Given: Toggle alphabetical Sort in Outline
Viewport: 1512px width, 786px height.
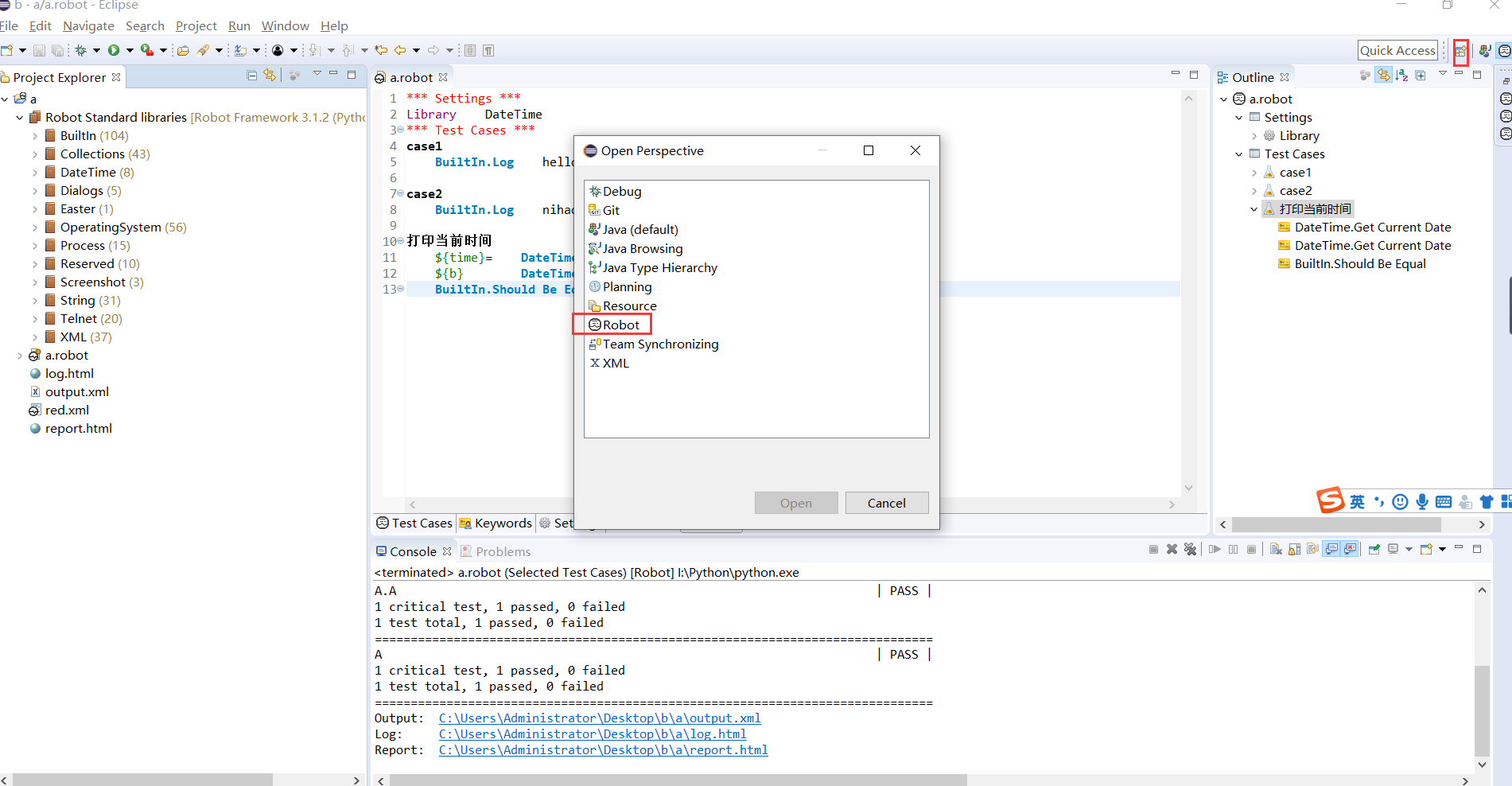Looking at the screenshot, I should click(1402, 76).
